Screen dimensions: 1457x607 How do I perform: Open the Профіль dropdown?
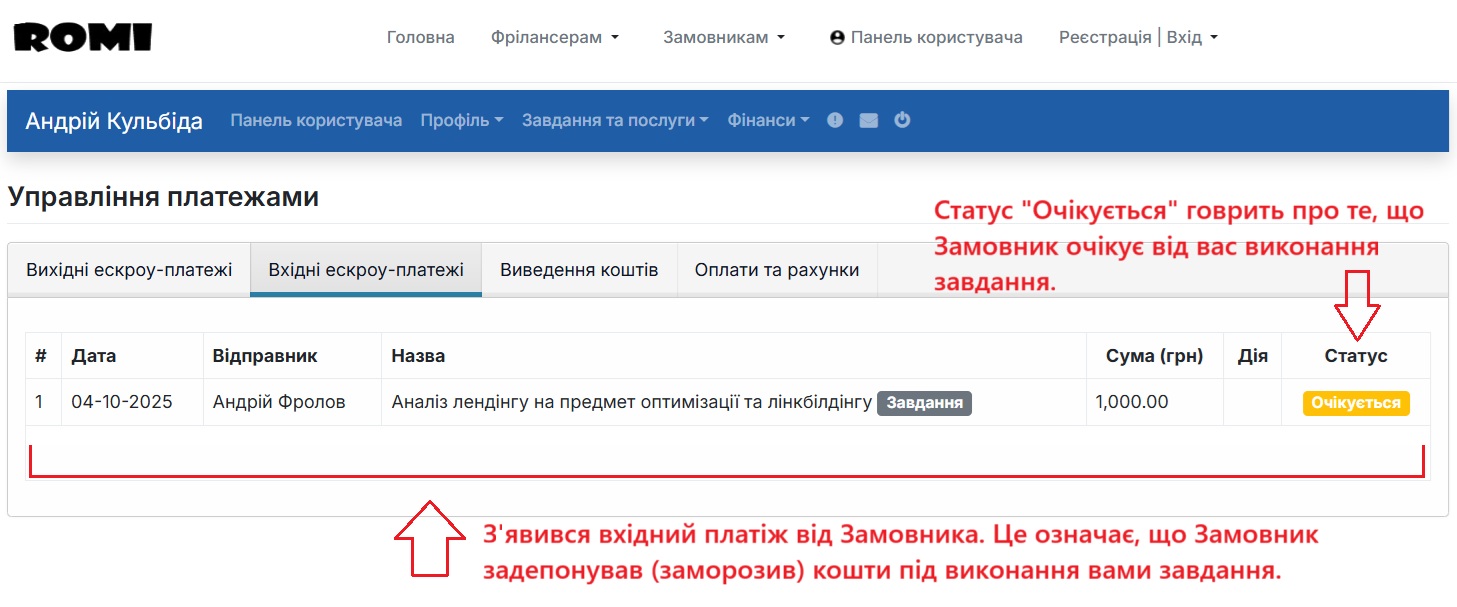461,120
